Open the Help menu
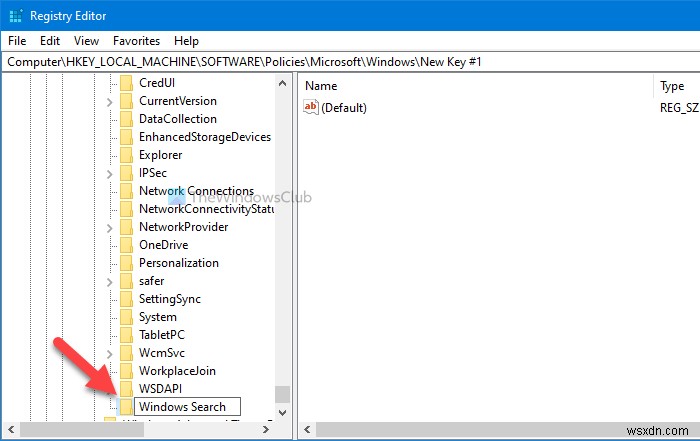The width and height of the screenshot is (700, 441). 186,41
